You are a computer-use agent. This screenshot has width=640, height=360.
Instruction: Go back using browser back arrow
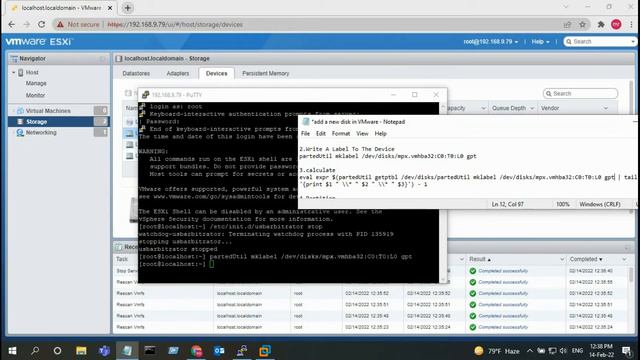click(11, 24)
